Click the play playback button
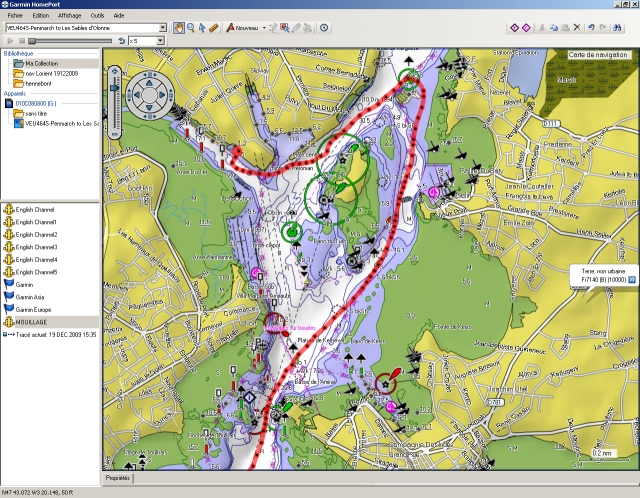 tap(10, 41)
